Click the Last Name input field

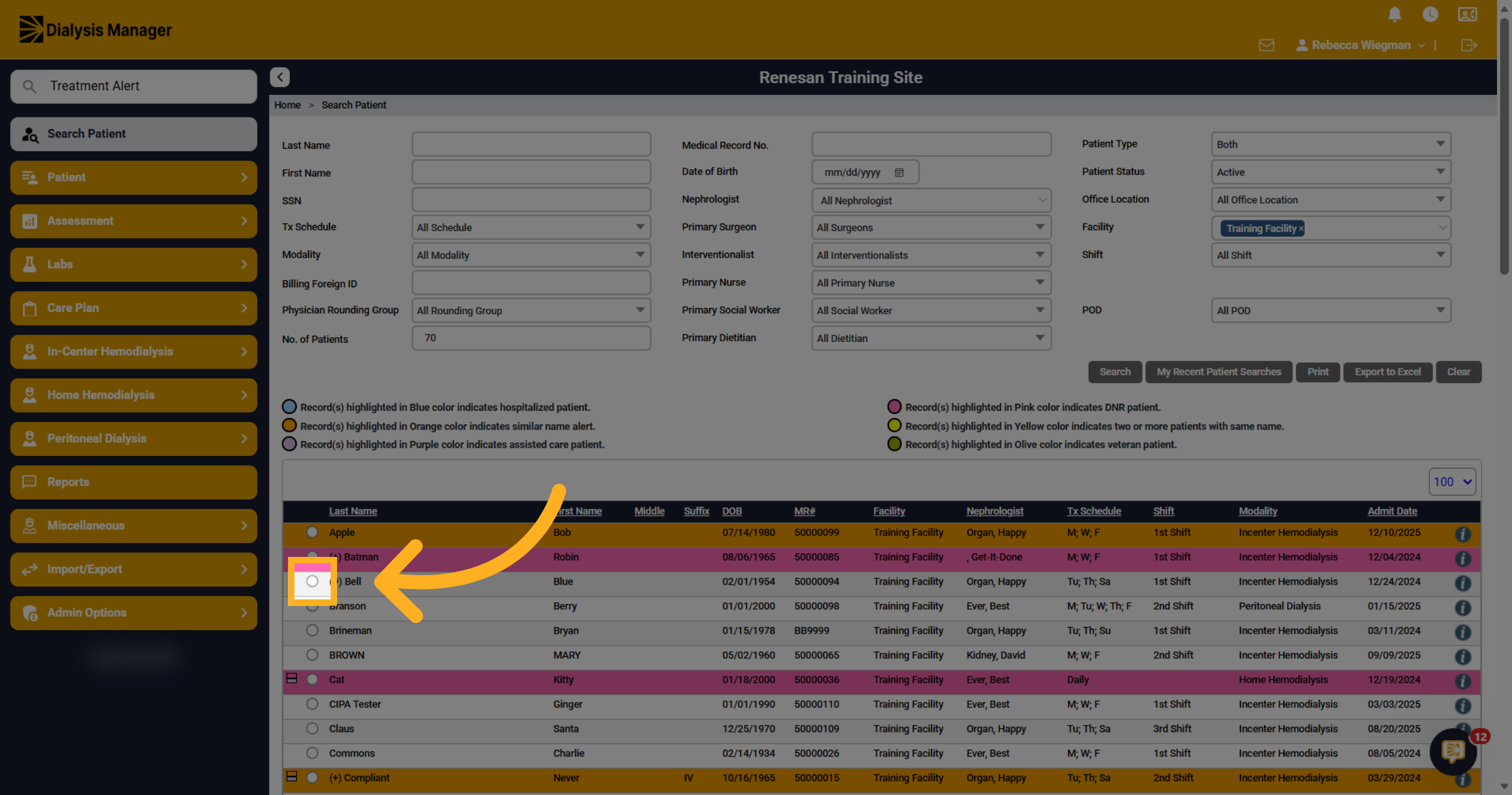(x=531, y=144)
